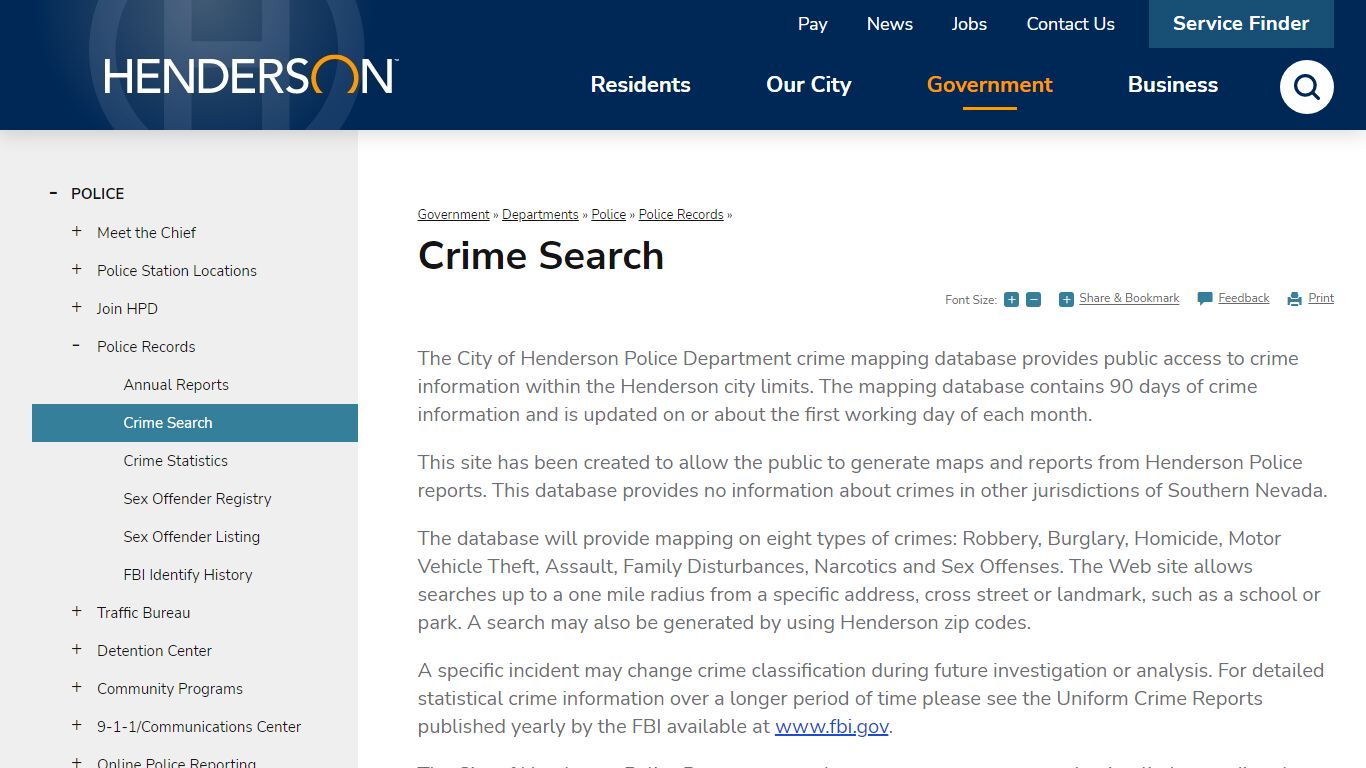
Task: Expand Detention Center submenu
Action: tap(77, 649)
